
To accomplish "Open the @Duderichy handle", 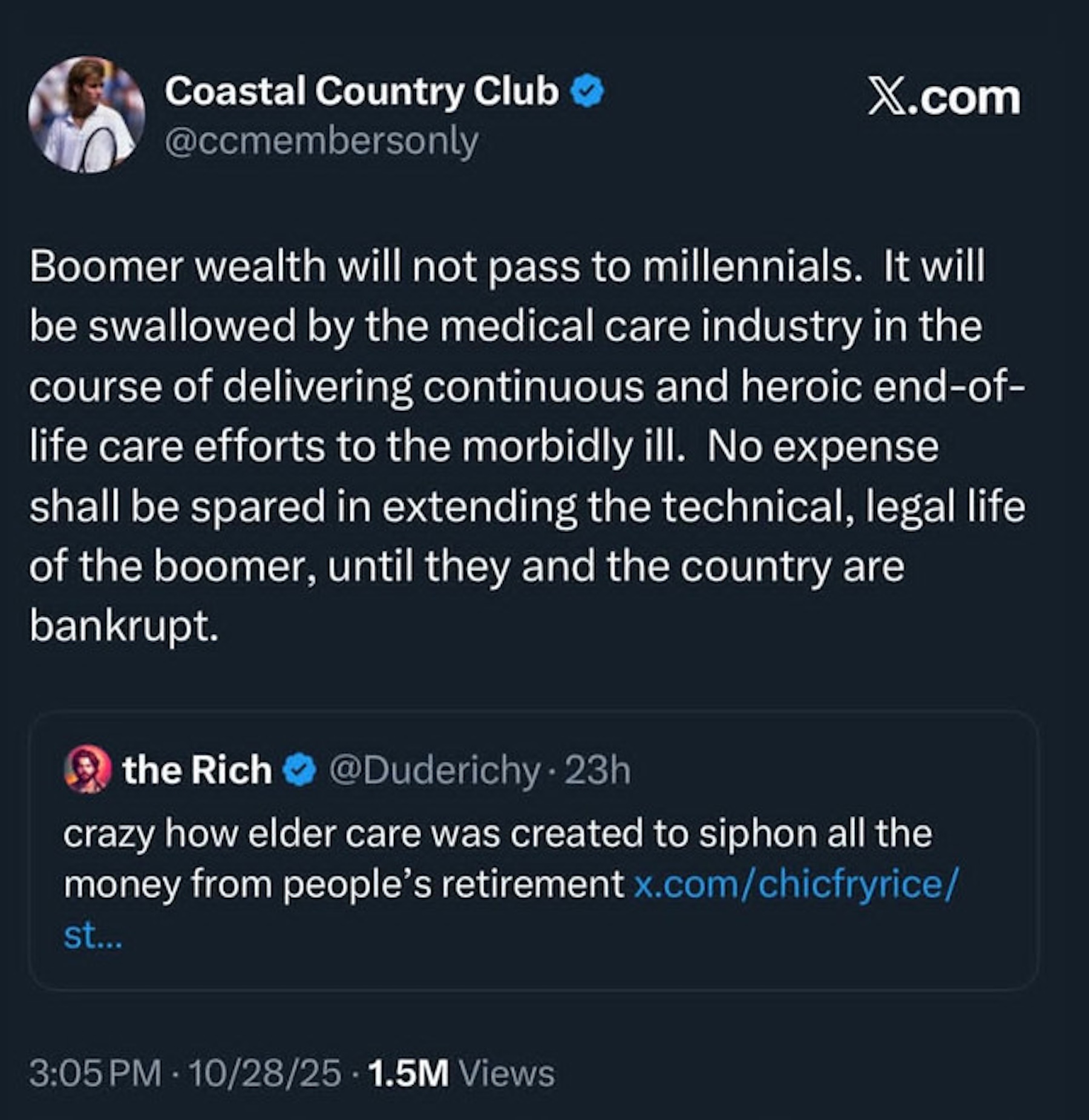I will 434,770.
